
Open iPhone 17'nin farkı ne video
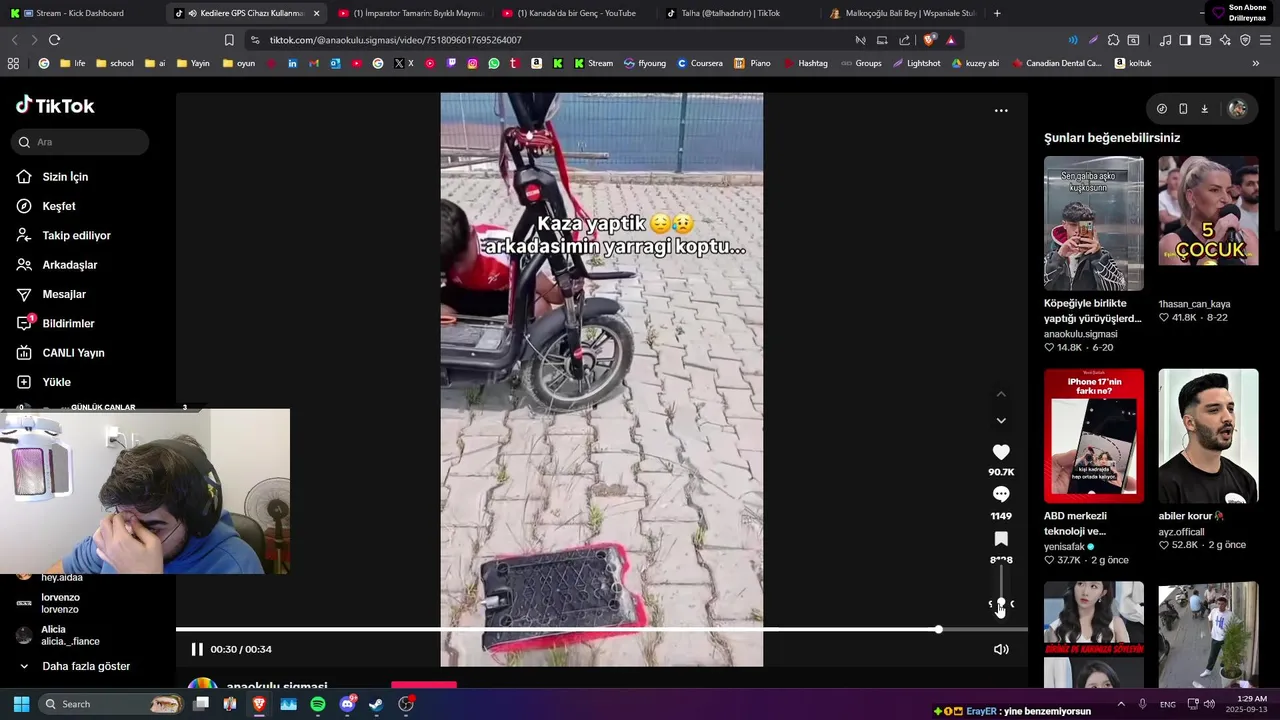[x=1094, y=436]
